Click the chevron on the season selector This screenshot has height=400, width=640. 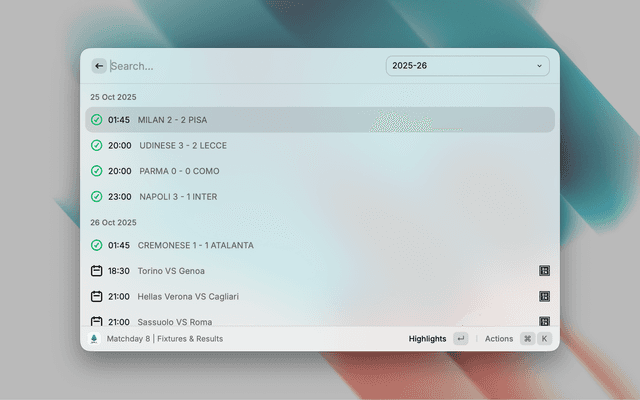pos(539,66)
